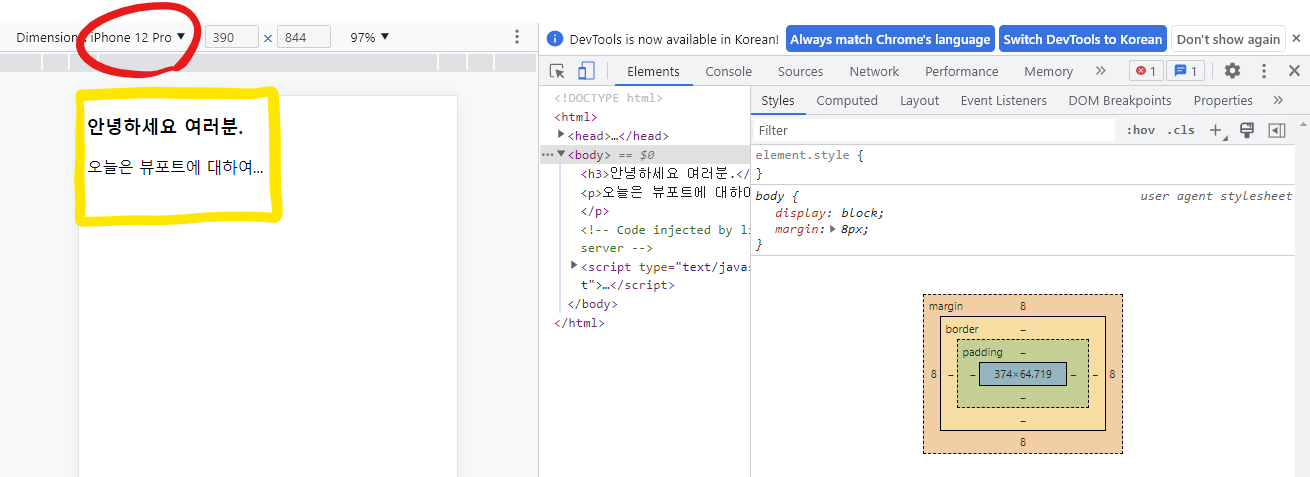Click the paragraph 오늘은 뷰포트에 대하여...
The width and height of the screenshot is (1310, 477).
click(x=175, y=167)
